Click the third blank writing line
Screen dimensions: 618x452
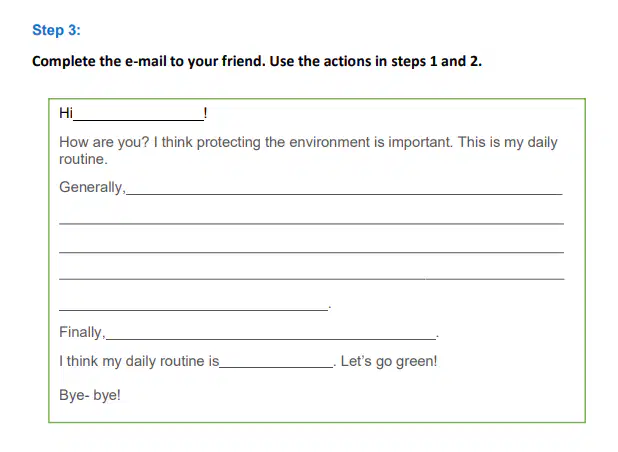coord(311,247)
